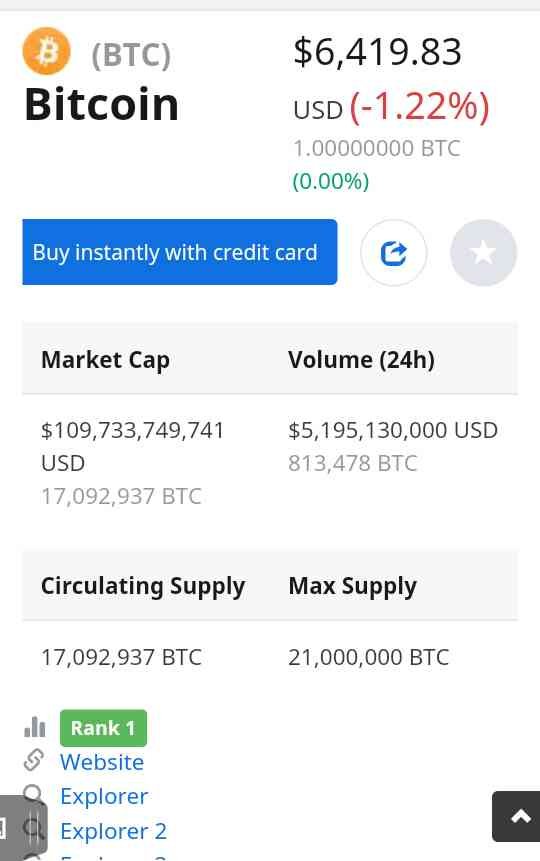Click the red -1.22% change percentage

coord(419,107)
